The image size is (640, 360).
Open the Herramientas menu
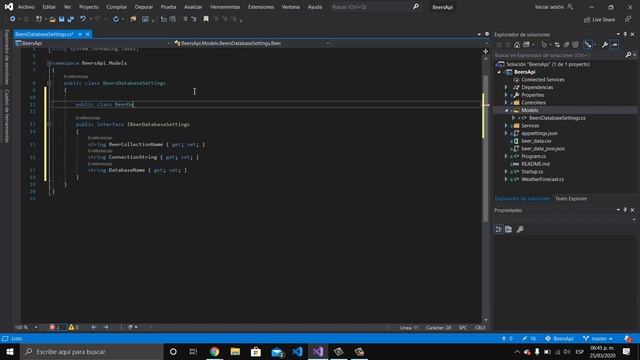click(225, 7)
